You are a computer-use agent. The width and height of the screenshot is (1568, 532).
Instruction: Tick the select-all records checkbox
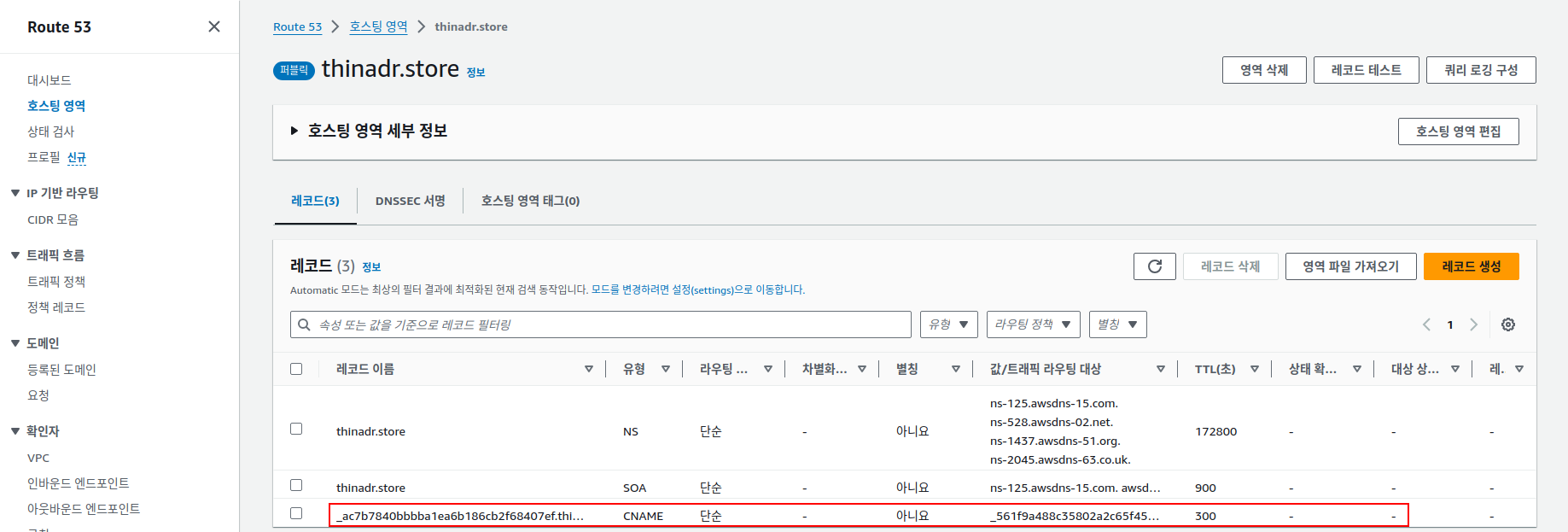(x=296, y=369)
